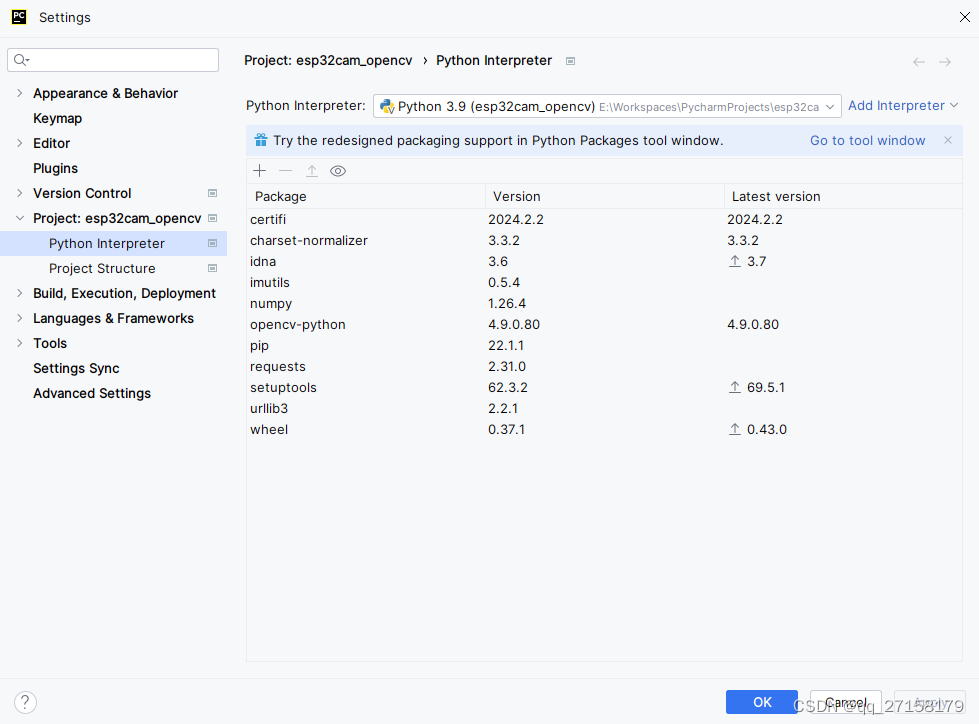979x724 pixels.
Task: Click the help question mark icon
Action: (x=26, y=702)
